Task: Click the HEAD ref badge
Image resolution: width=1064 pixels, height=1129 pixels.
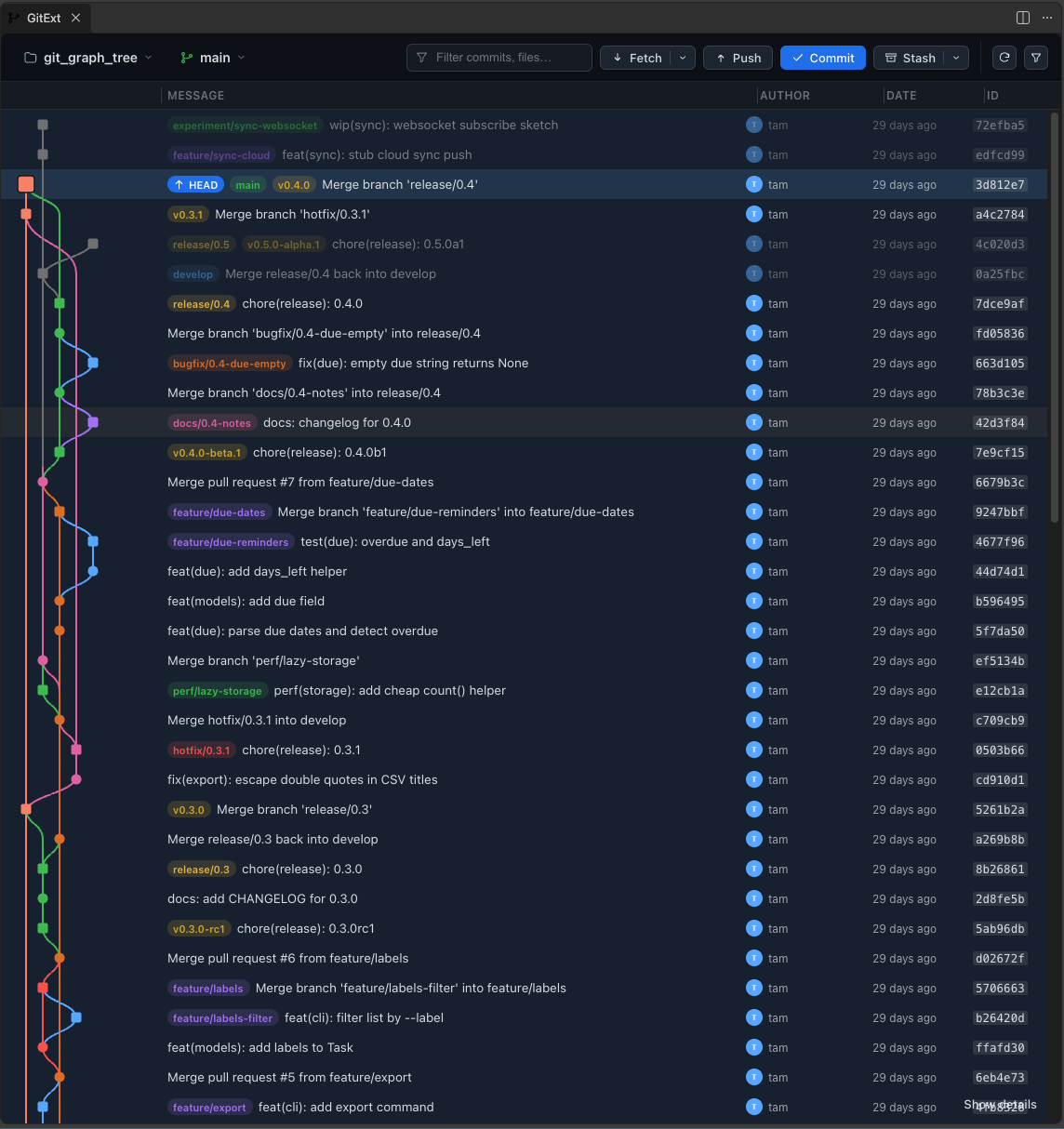Action: pos(195,185)
